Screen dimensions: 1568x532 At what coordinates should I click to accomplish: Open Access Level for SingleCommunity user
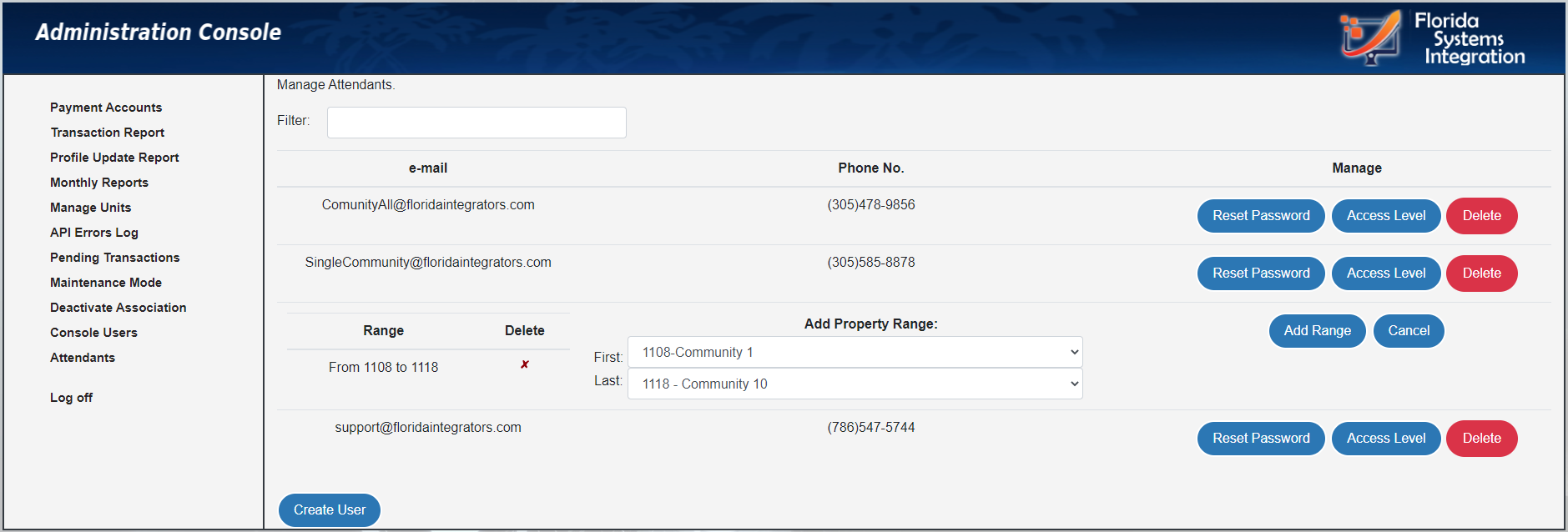(1385, 274)
